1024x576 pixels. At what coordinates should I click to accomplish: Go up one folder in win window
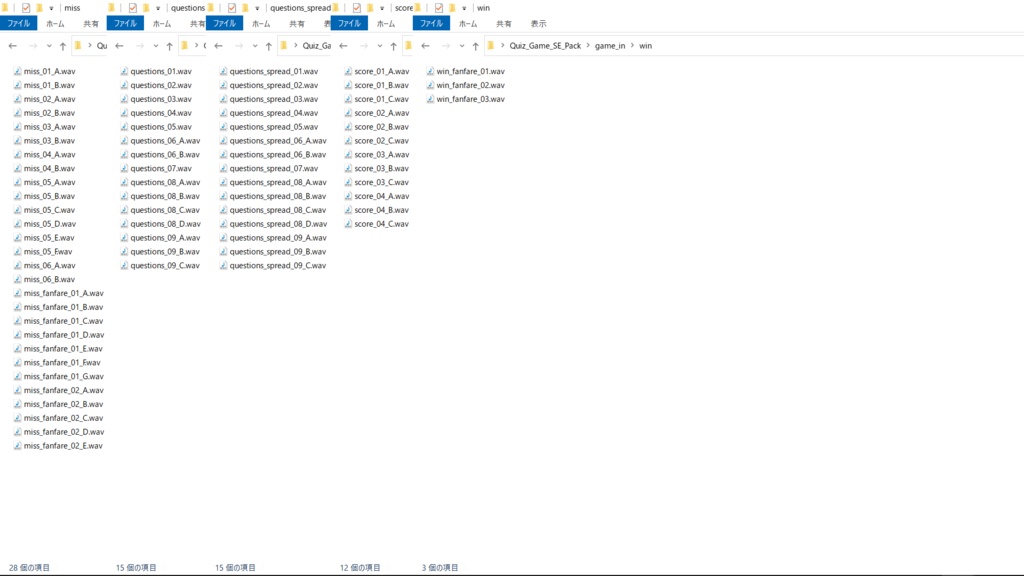[475, 46]
